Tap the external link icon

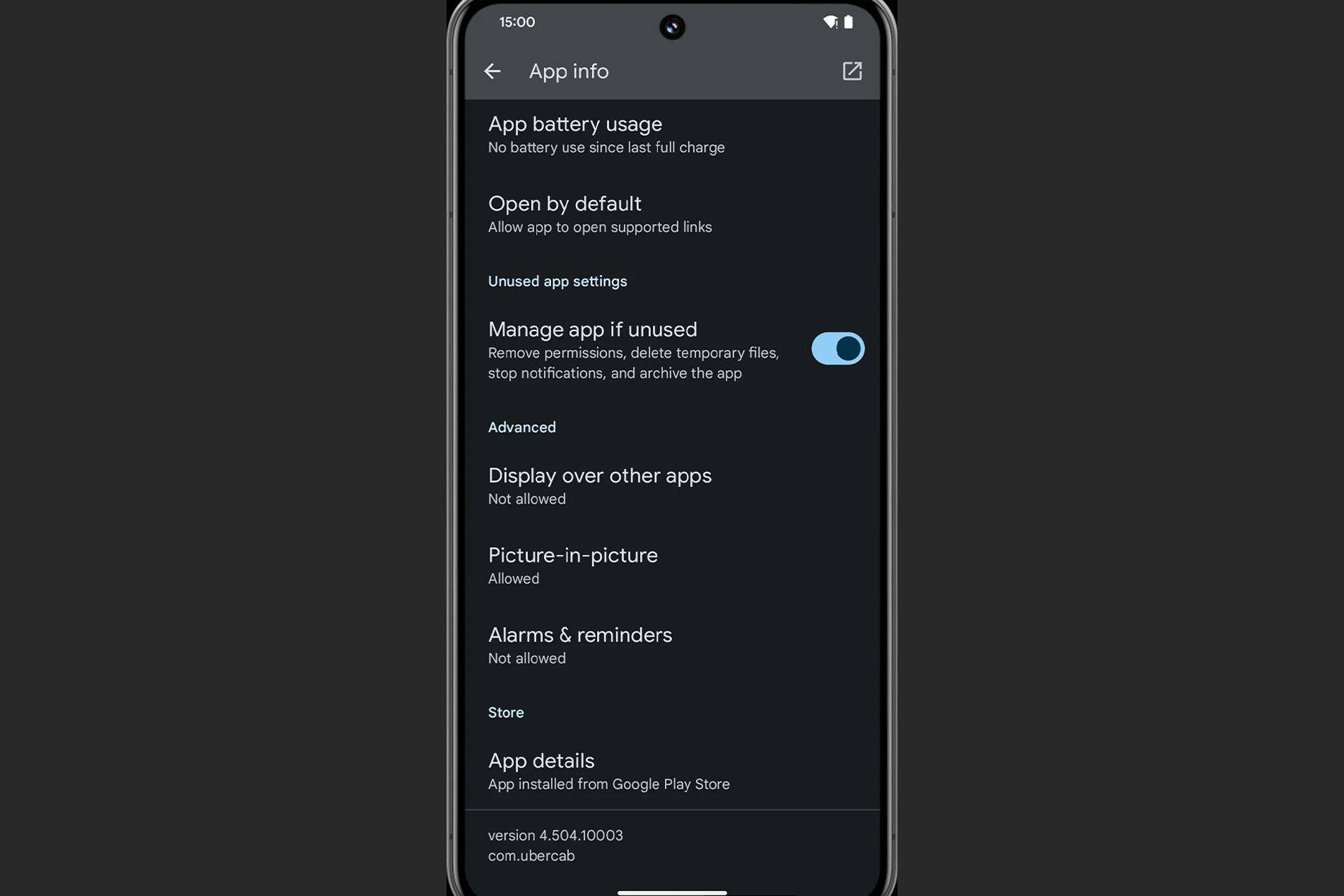[x=853, y=70]
